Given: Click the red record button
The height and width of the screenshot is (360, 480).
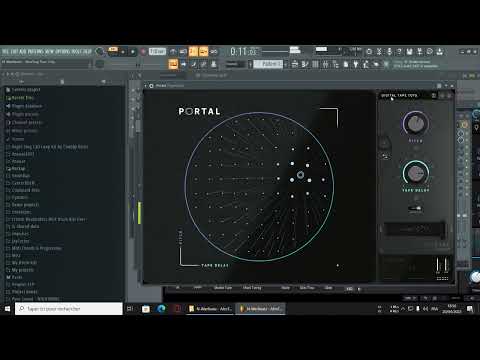Looking at the screenshot, I should [143, 52].
